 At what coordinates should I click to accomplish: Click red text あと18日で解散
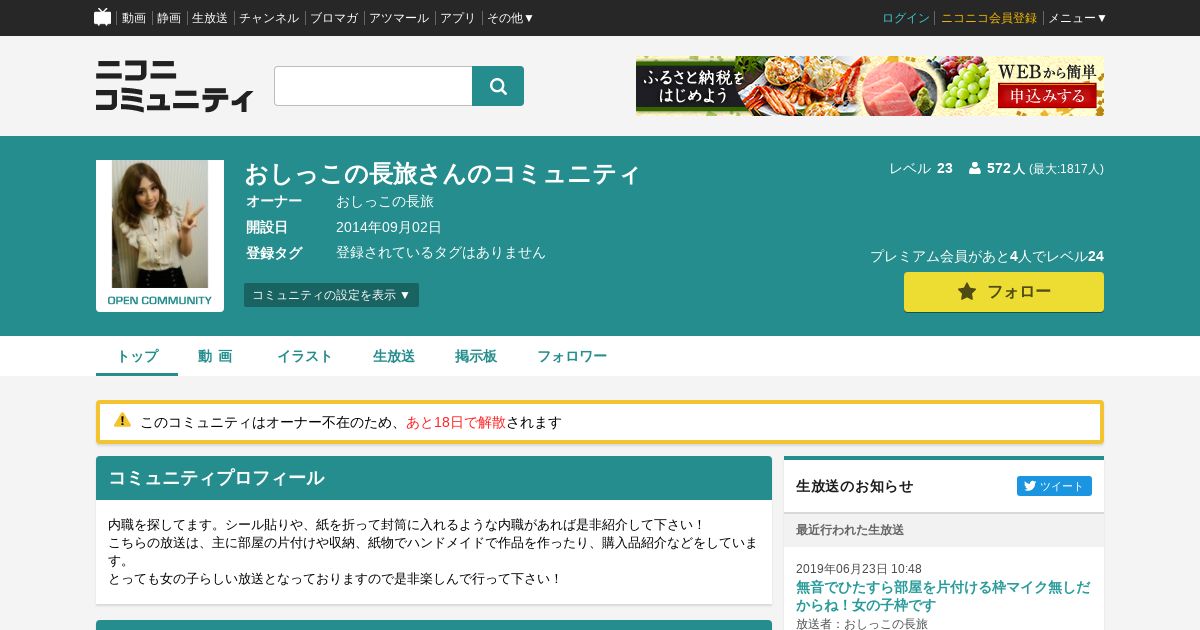tap(456, 422)
